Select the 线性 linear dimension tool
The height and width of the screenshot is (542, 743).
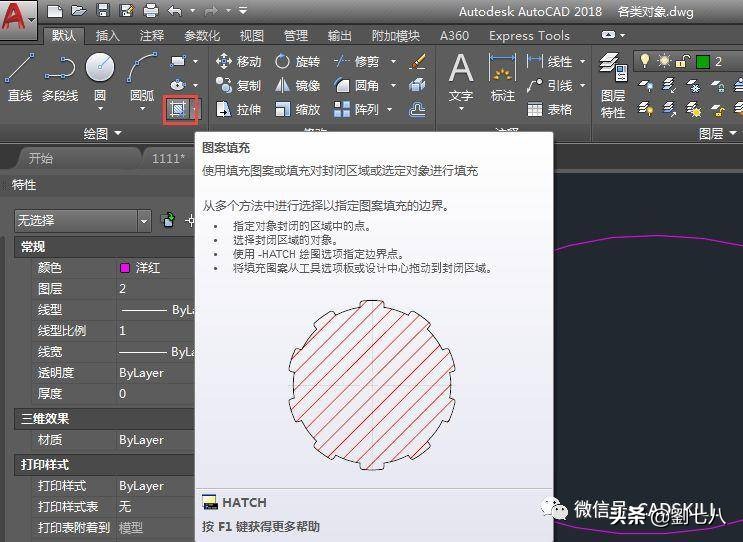(550, 61)
